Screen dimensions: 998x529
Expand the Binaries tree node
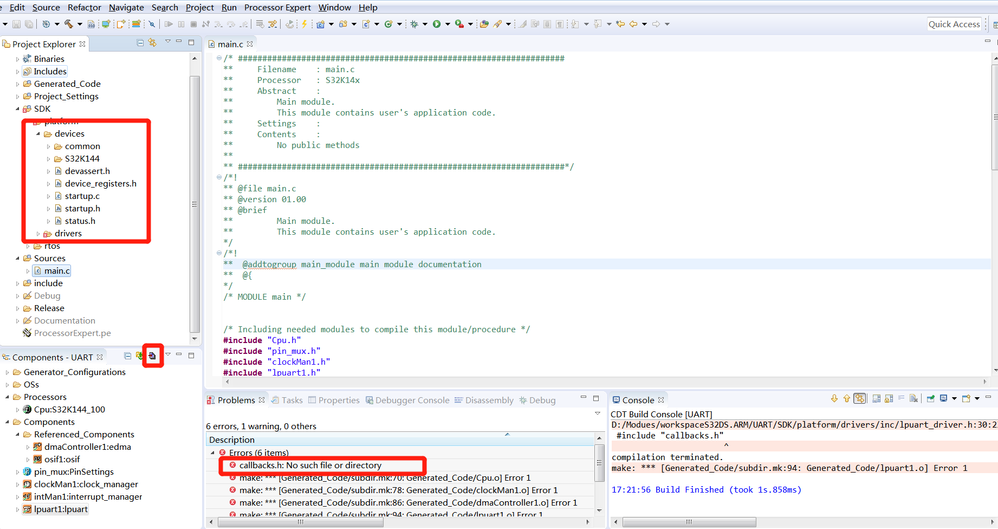pyautogui.click(x=18, y=59)
